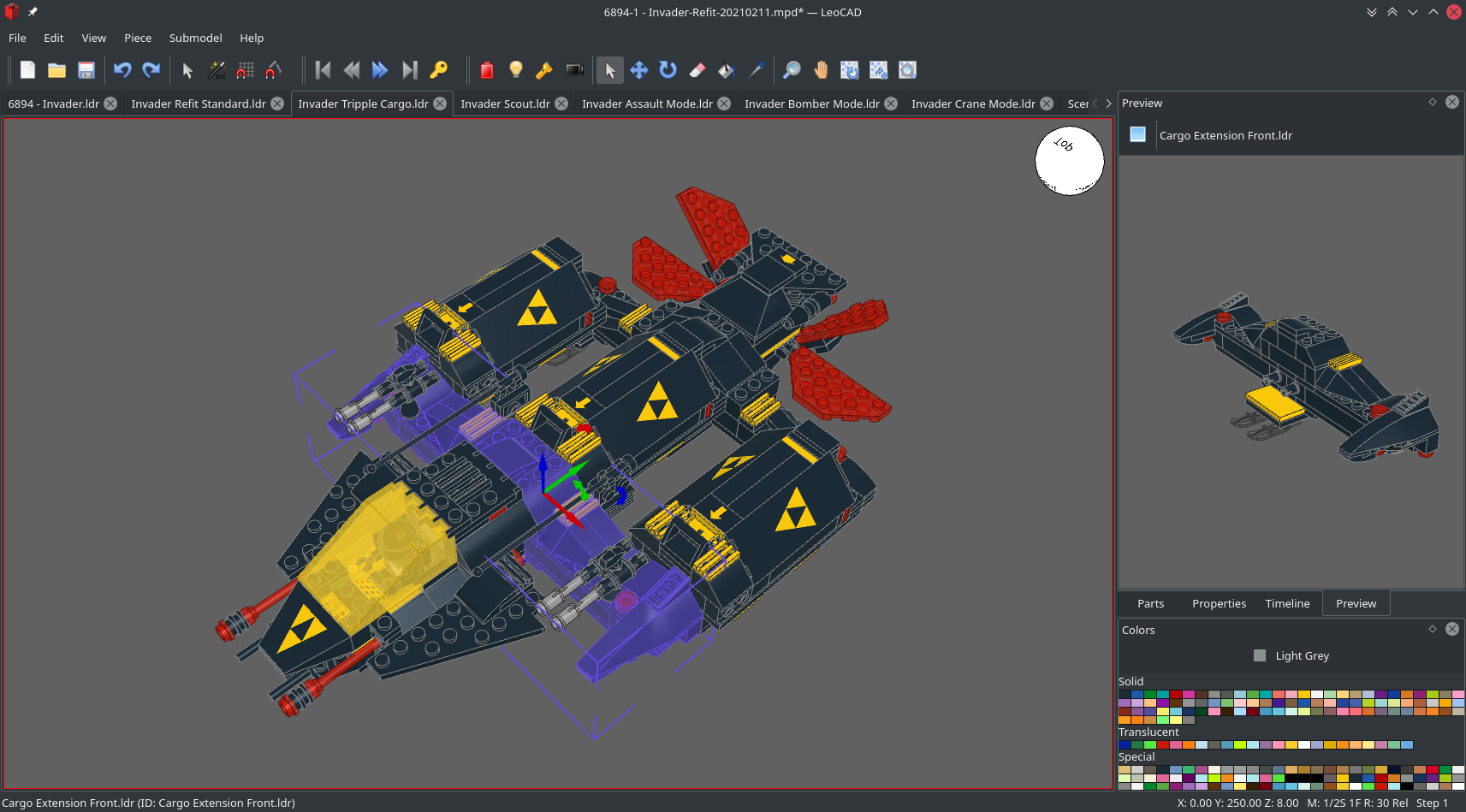1466x812 pixels.
Task: Select the Pan hand tool
Action: click(x=822, y=70)
